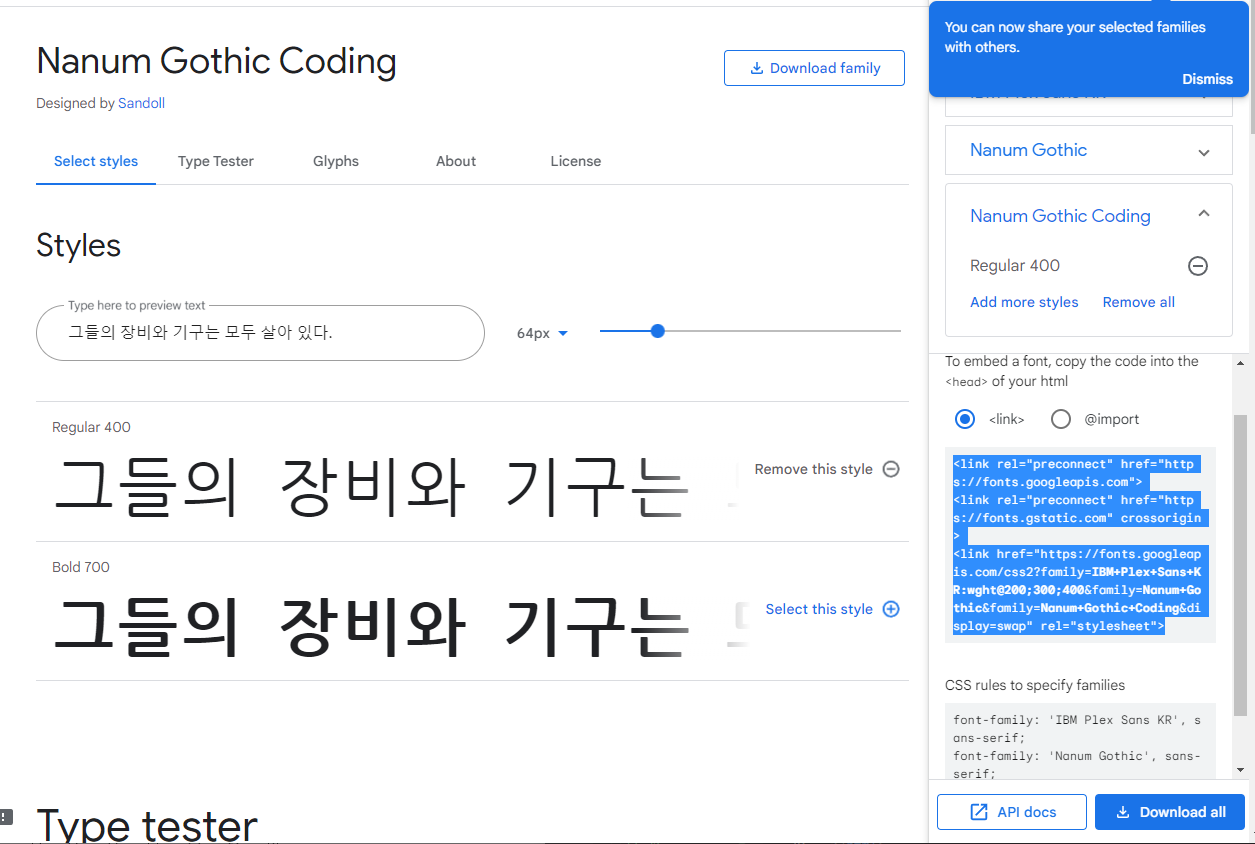Select the @import embed radio button
The image size is (1255, 844).
[x=1061, y=419]
